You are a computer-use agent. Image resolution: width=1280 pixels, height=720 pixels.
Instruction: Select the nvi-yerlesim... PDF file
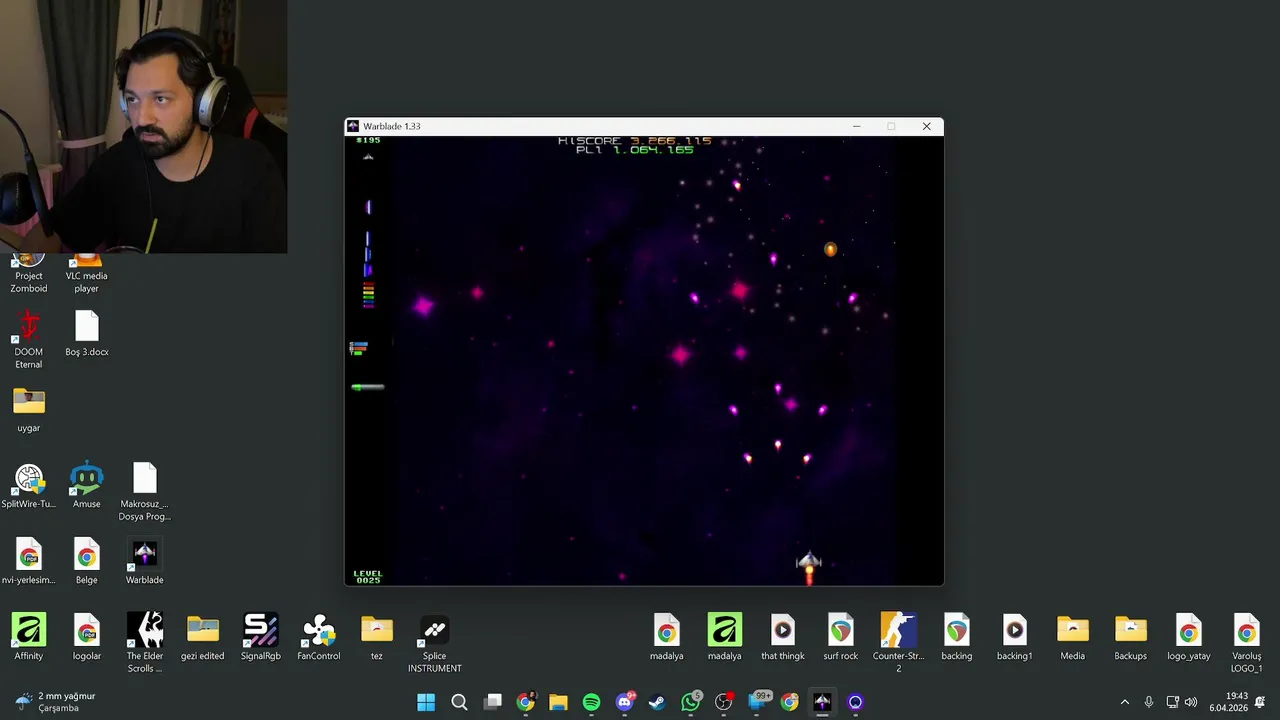click(29, 562)
